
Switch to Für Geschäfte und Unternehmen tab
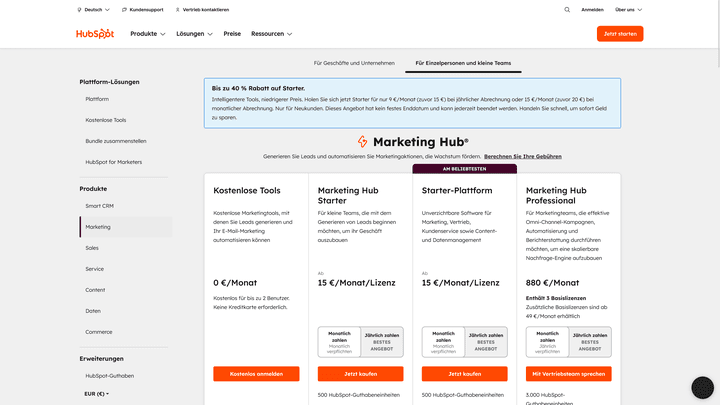tap(354, 63)
